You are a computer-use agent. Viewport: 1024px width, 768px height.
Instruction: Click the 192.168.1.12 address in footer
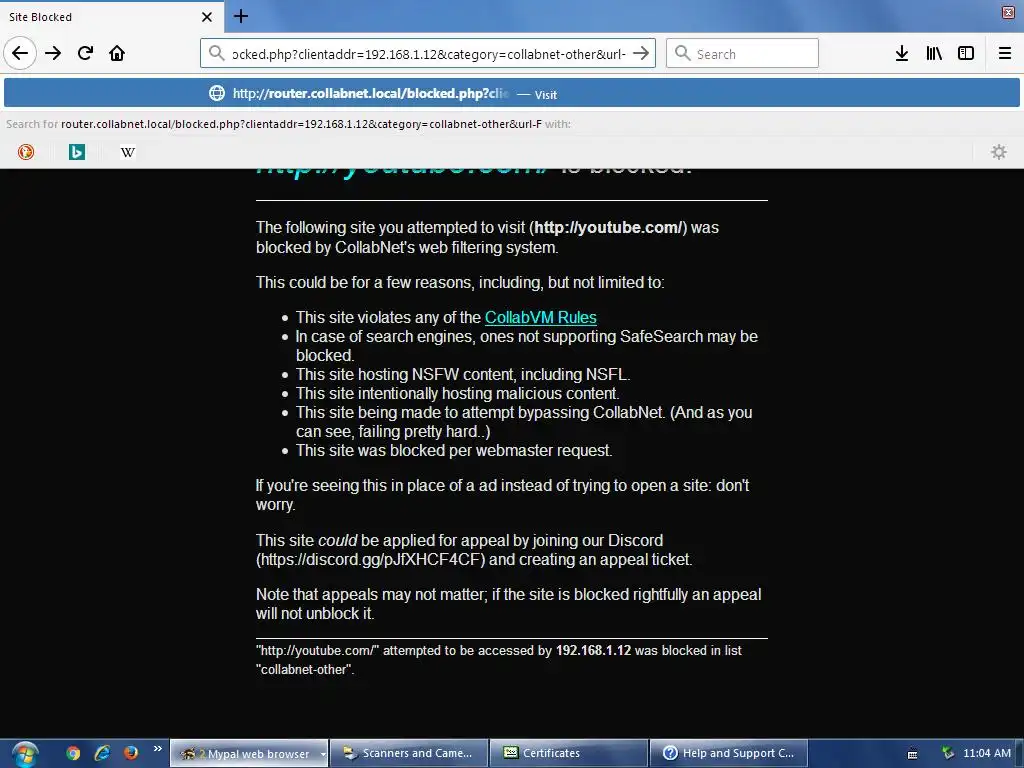pyautogui.click(x=593, y=650)
